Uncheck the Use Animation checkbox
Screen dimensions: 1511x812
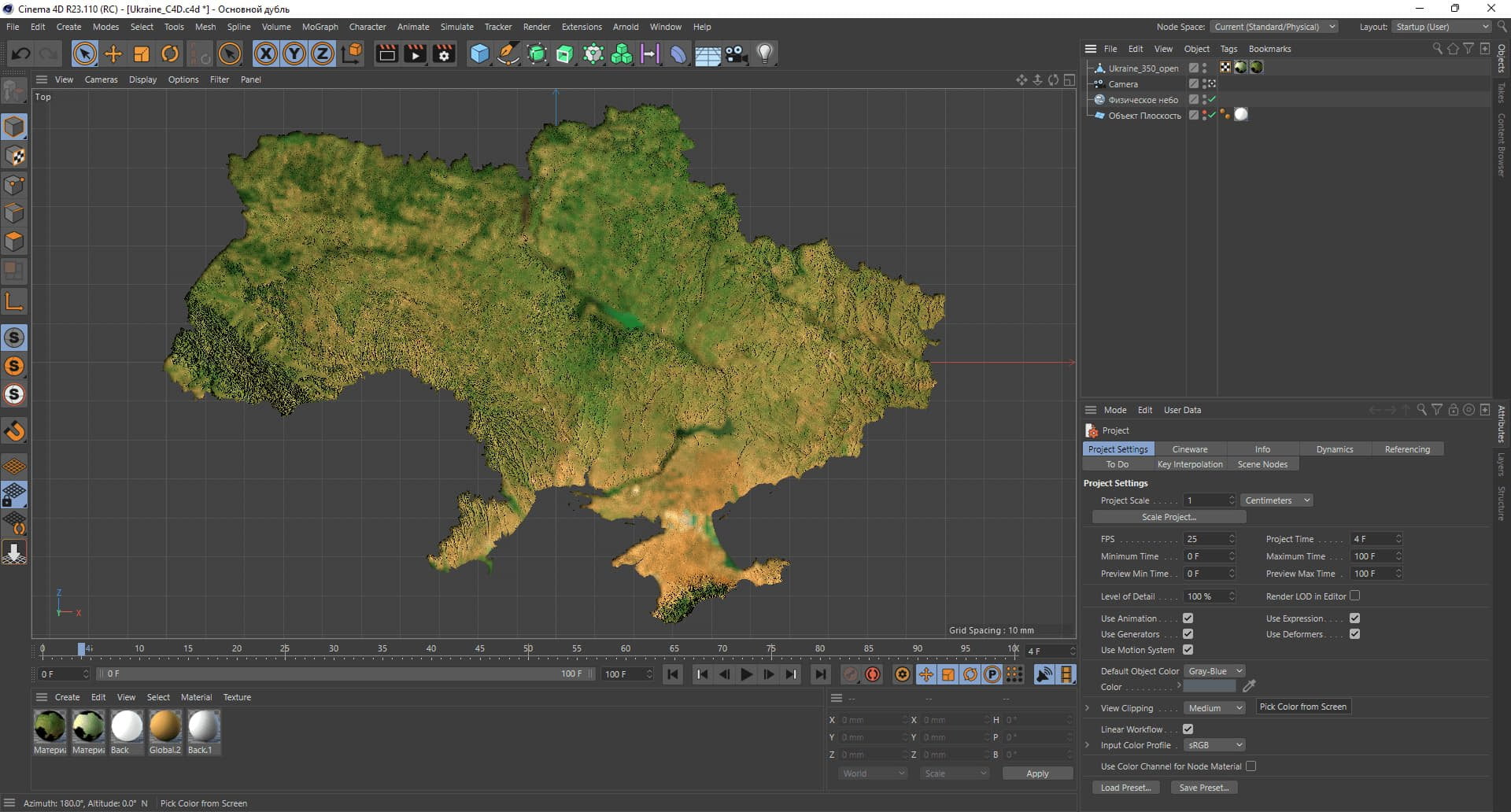pyautogui.click(x=1188, y=618)
